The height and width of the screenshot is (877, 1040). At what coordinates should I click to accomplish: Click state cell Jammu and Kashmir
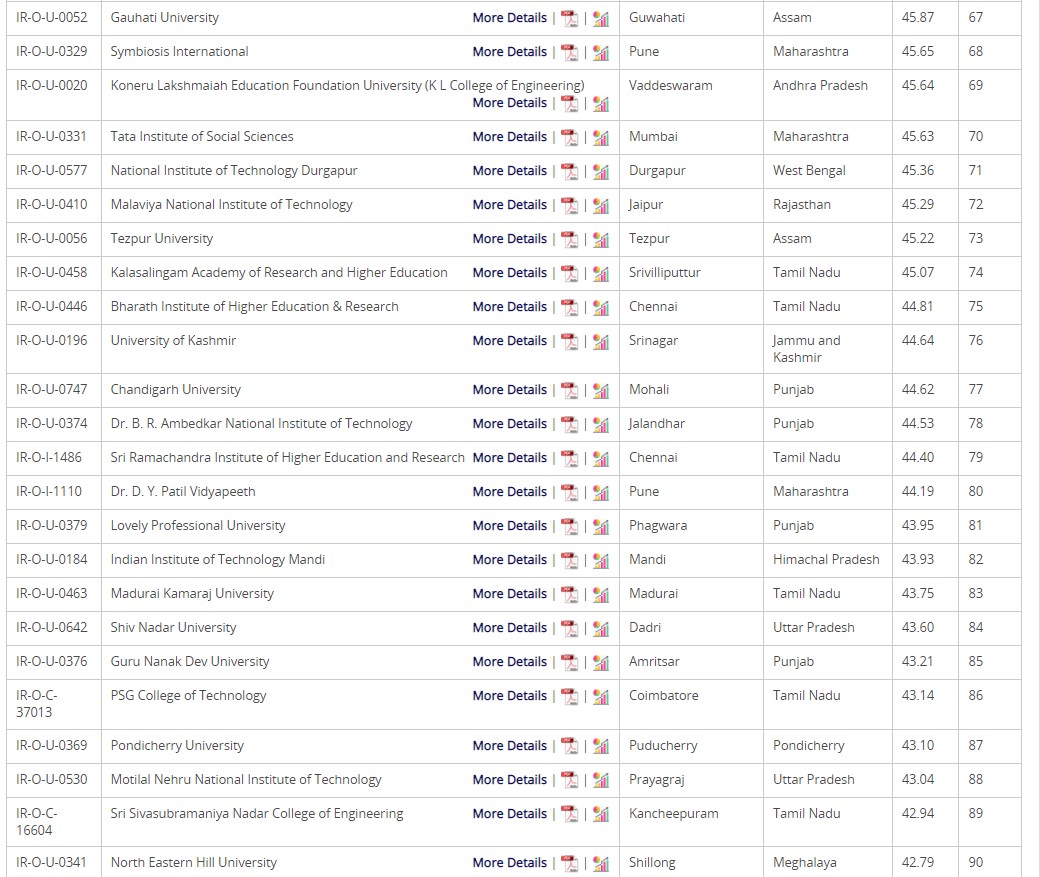pyautogui.click(x=807, y=349)
